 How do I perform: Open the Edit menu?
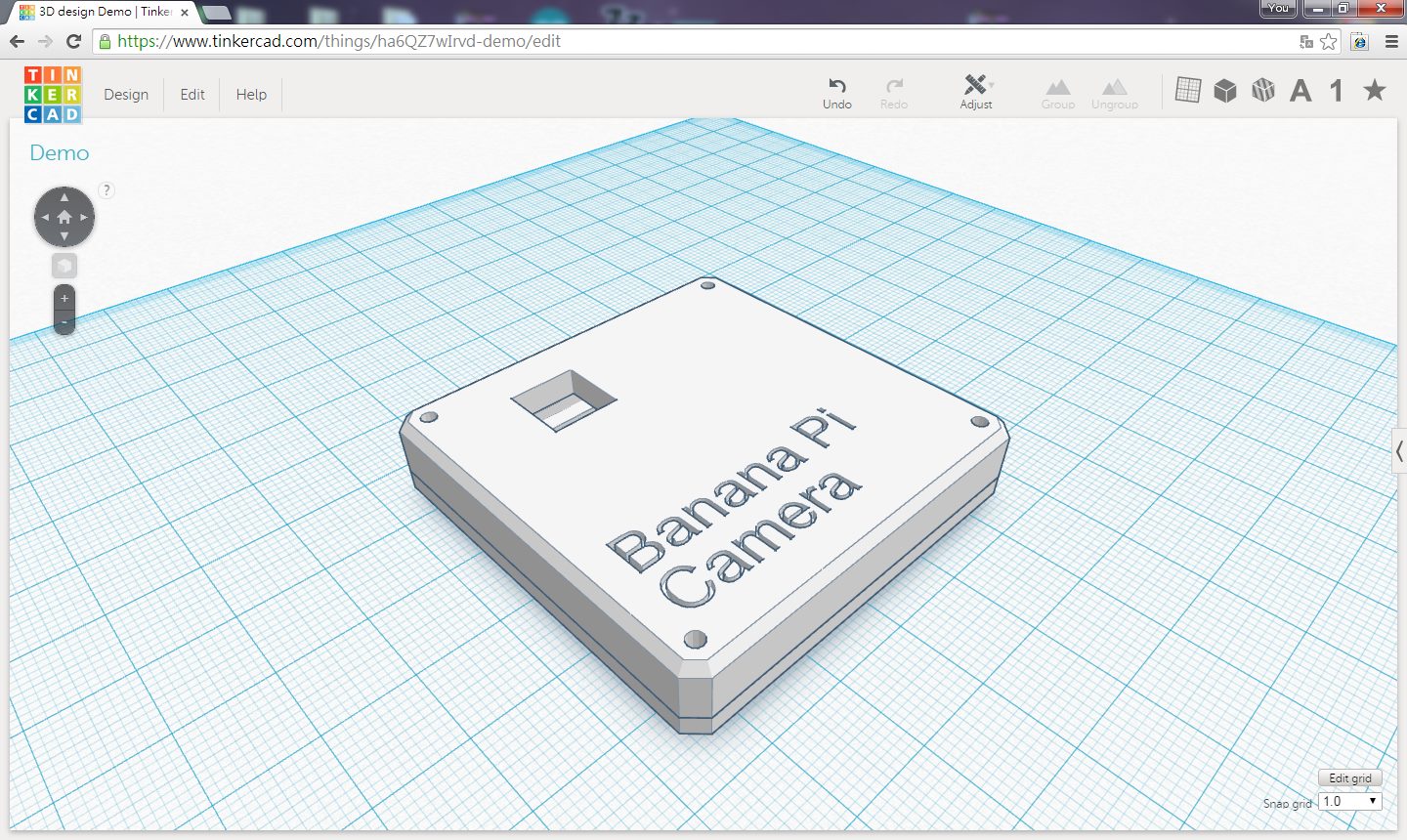192,95
